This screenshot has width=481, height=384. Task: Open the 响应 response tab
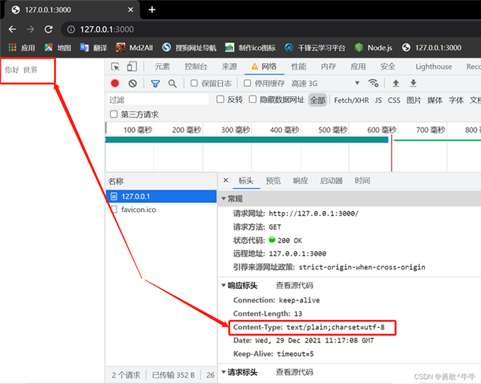point(300,181)
